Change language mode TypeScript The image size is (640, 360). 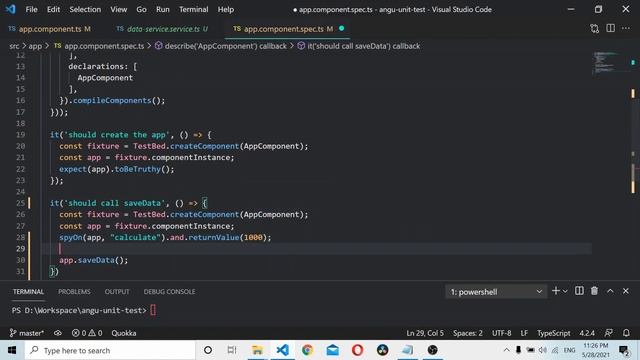point(553,333)
